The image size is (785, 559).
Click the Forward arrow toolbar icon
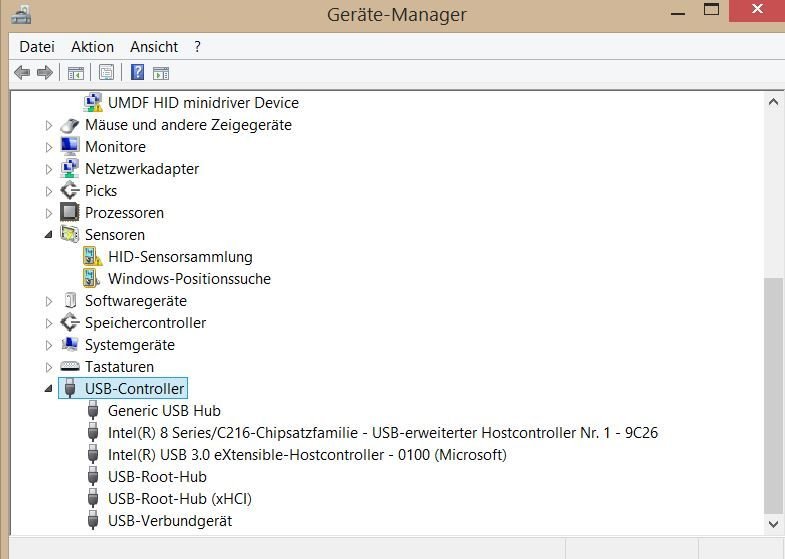point(45,73)
